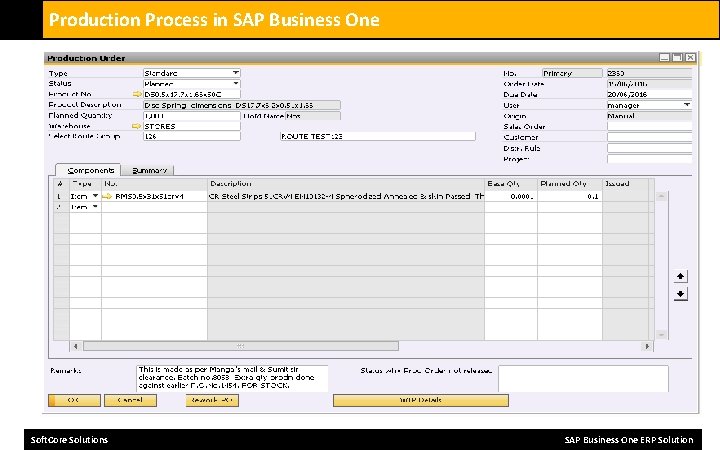The height and width of the screenshot is (450, 720).
Task: Move the selected row down with the down-arrow button
Action: [681, 294]
